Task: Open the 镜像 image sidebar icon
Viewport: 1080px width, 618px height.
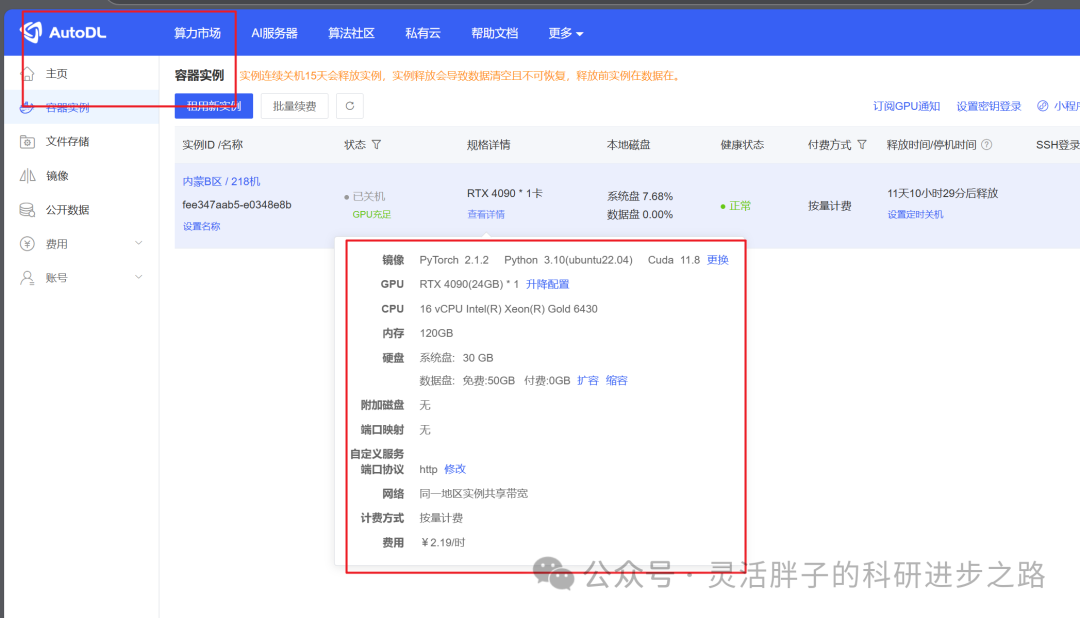Action: point(27,176)
